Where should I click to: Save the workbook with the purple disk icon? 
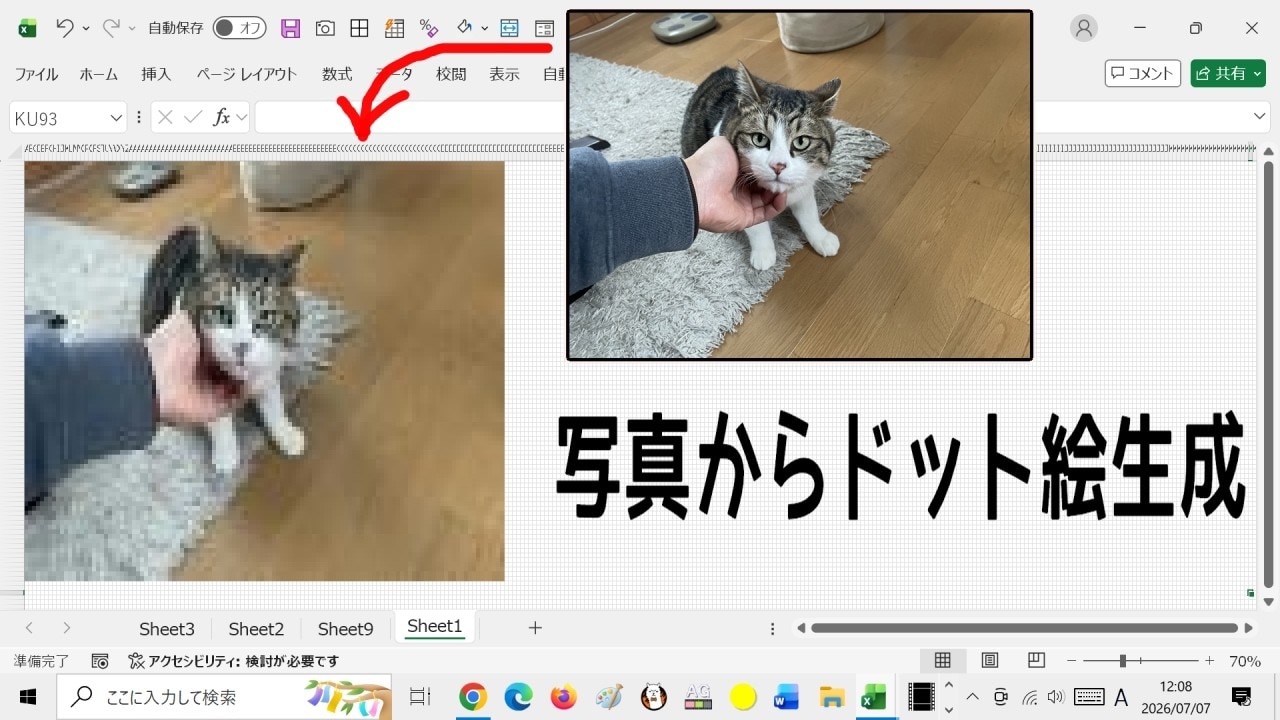[x=291, y=28]
